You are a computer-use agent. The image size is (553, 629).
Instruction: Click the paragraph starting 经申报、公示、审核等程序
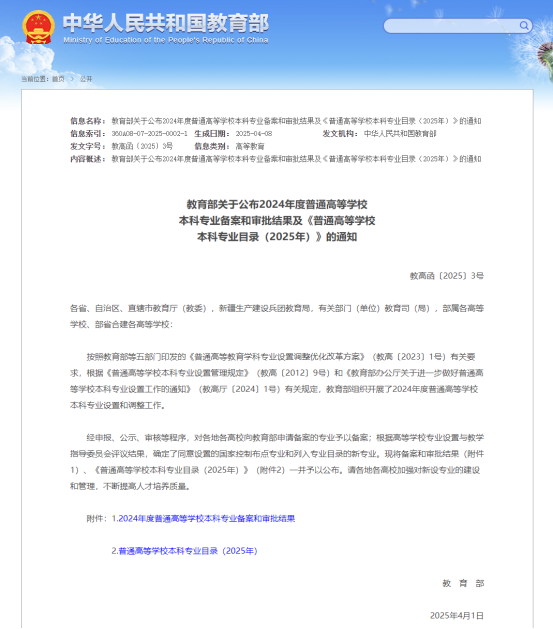(277, 462)
